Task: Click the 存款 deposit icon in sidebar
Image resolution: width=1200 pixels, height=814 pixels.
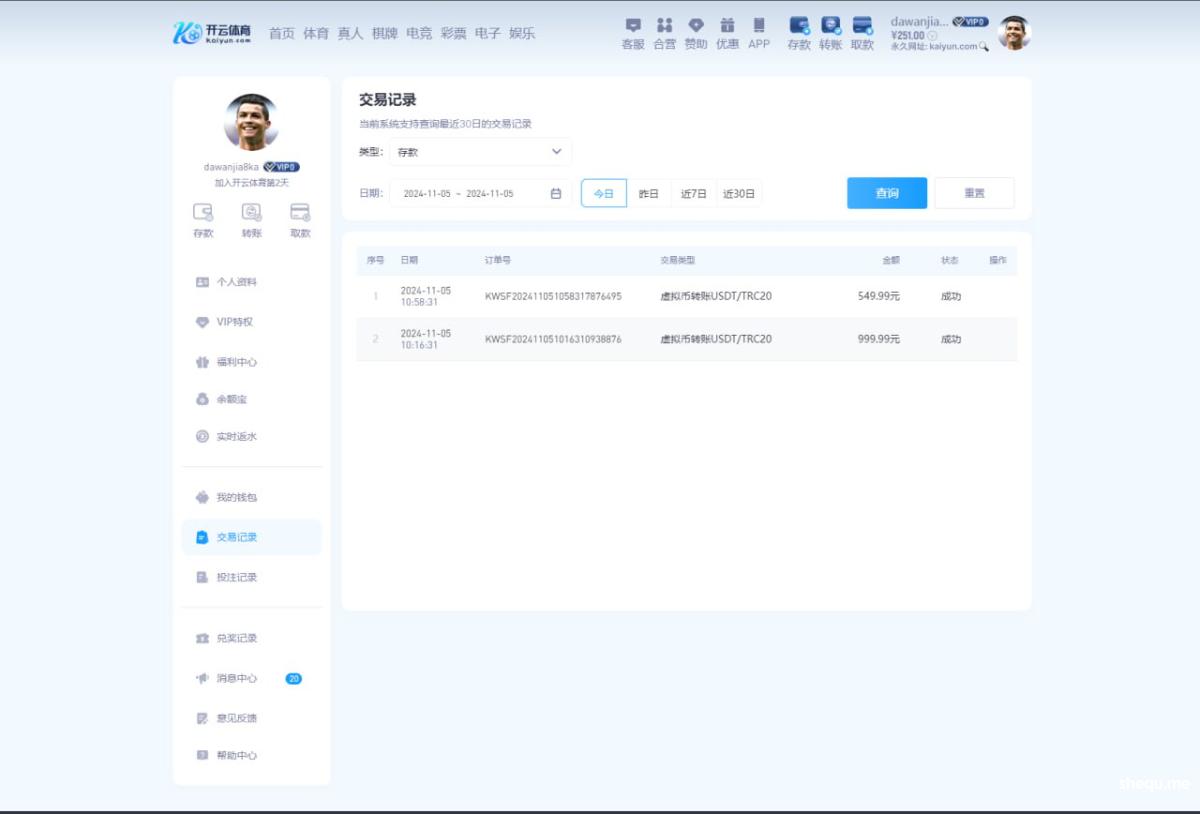Action: tap(203, 213)
